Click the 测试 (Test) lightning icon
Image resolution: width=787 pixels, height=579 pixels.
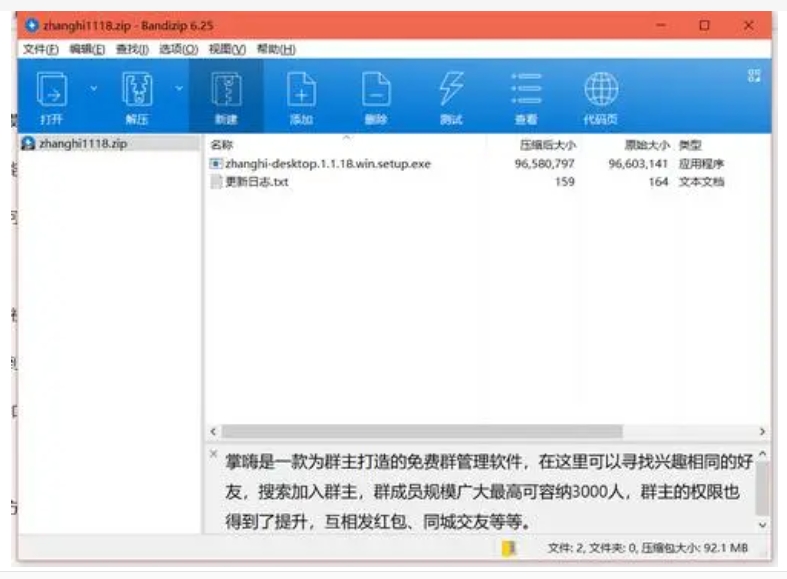point(451,97)
